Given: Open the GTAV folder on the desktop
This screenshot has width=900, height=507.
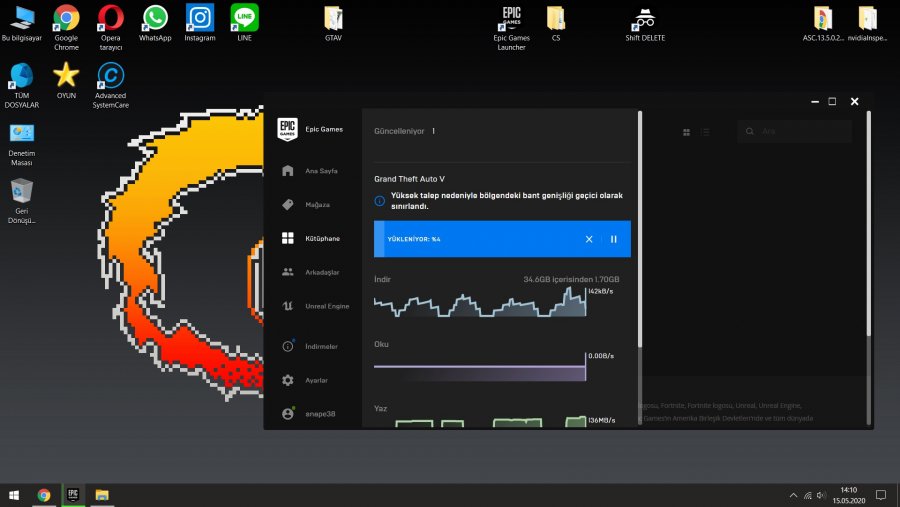Looking at the screenshot, I should point(333,24).
